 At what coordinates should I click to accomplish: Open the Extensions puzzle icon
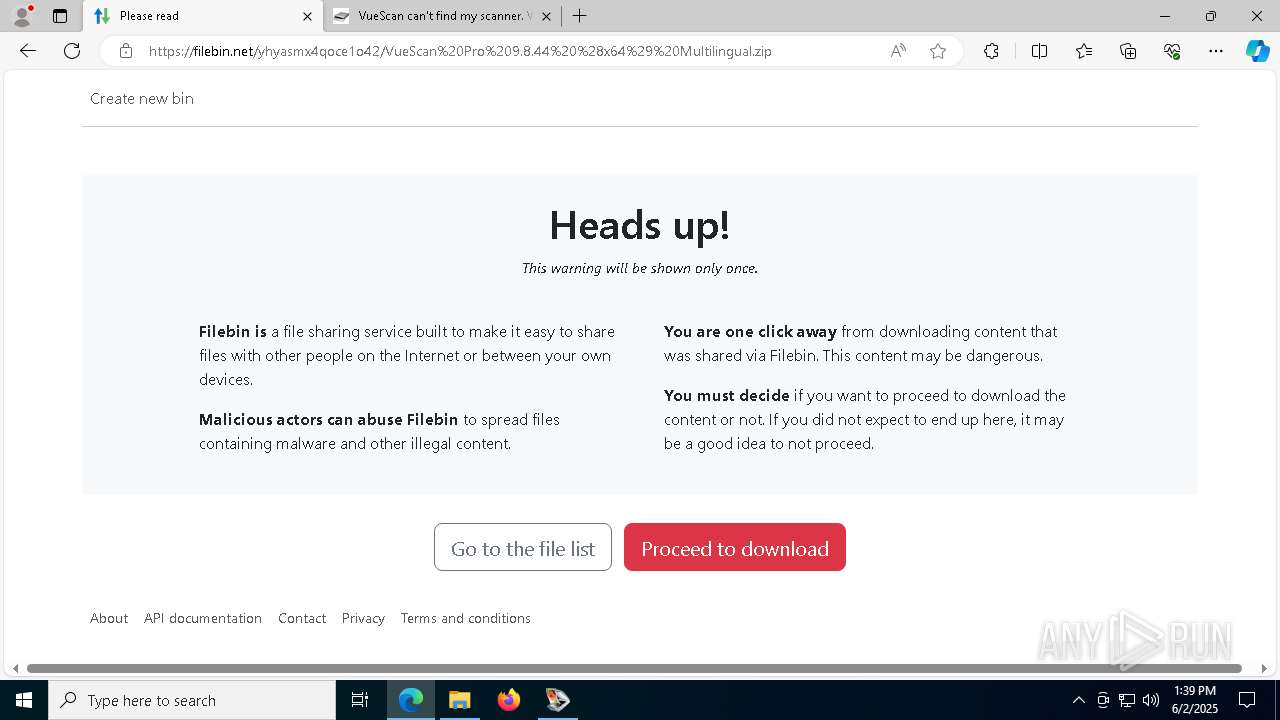pyautogui.click(x=991, y=51)
